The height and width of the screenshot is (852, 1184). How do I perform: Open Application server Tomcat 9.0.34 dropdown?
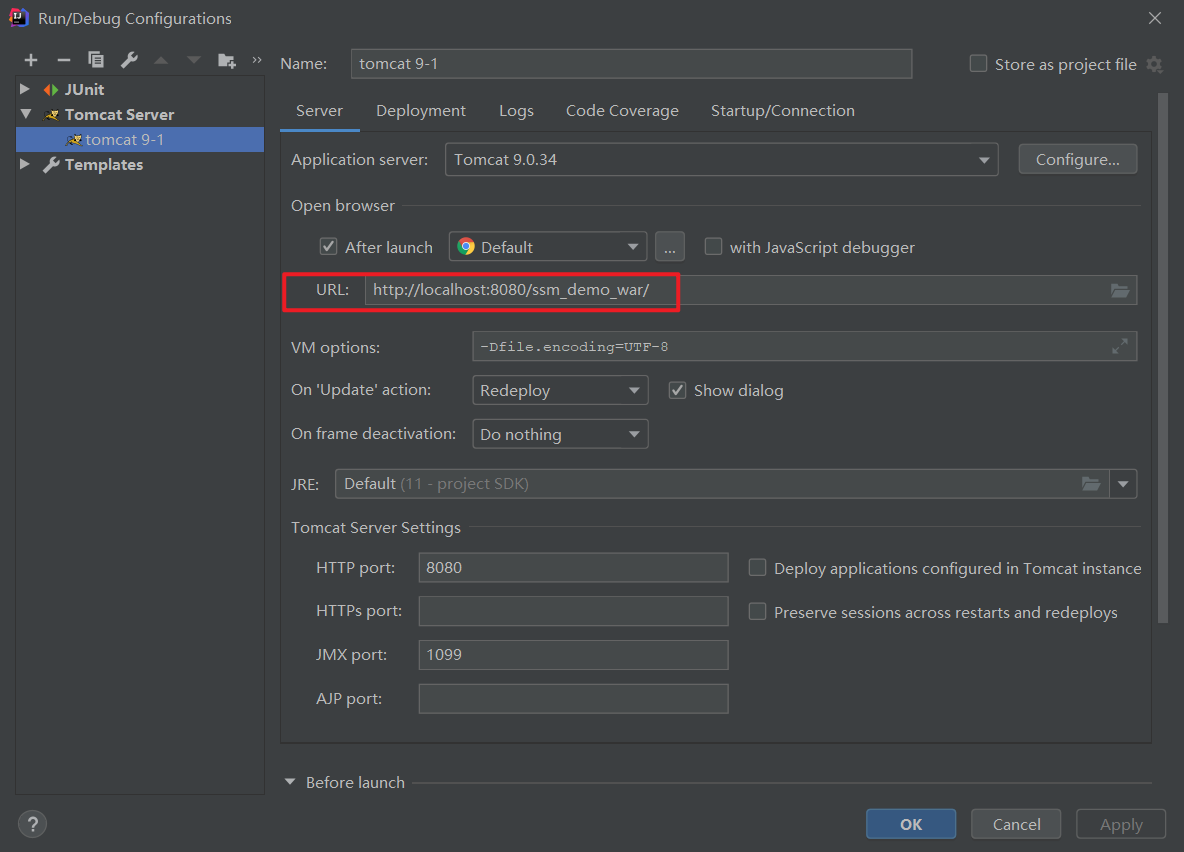[721, 159]
